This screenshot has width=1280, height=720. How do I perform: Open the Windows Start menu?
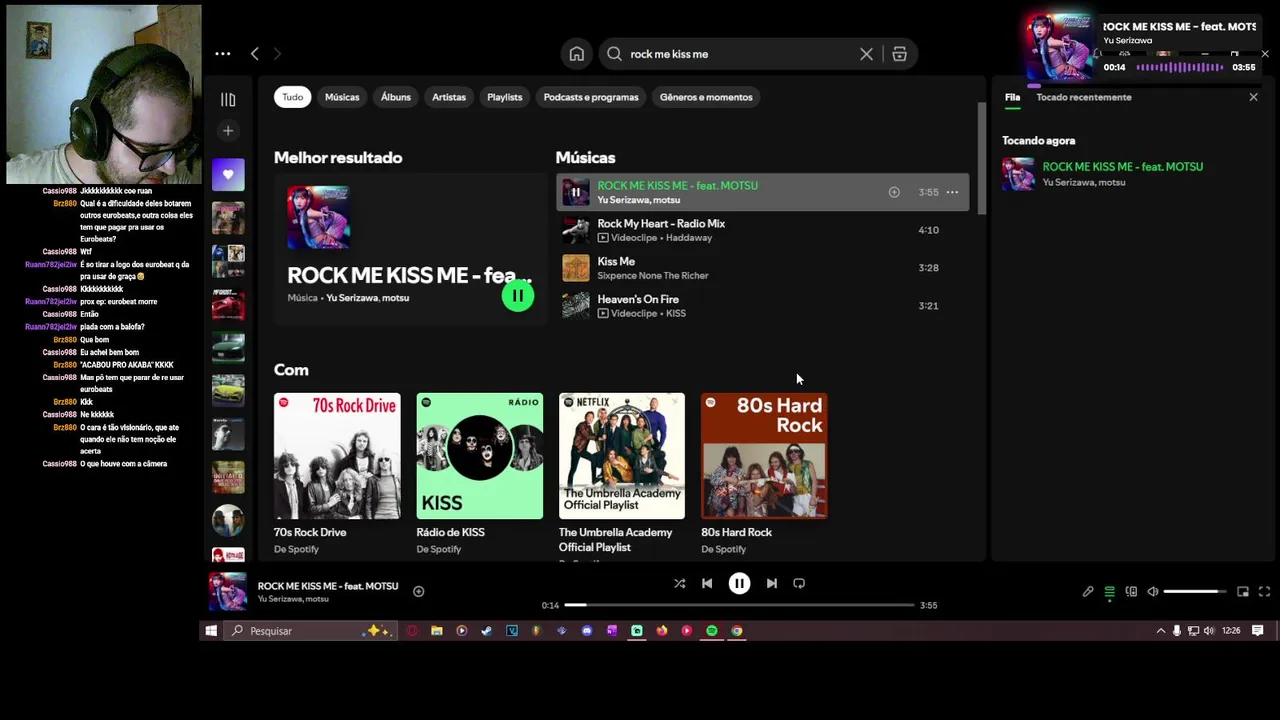pos(211,631)
